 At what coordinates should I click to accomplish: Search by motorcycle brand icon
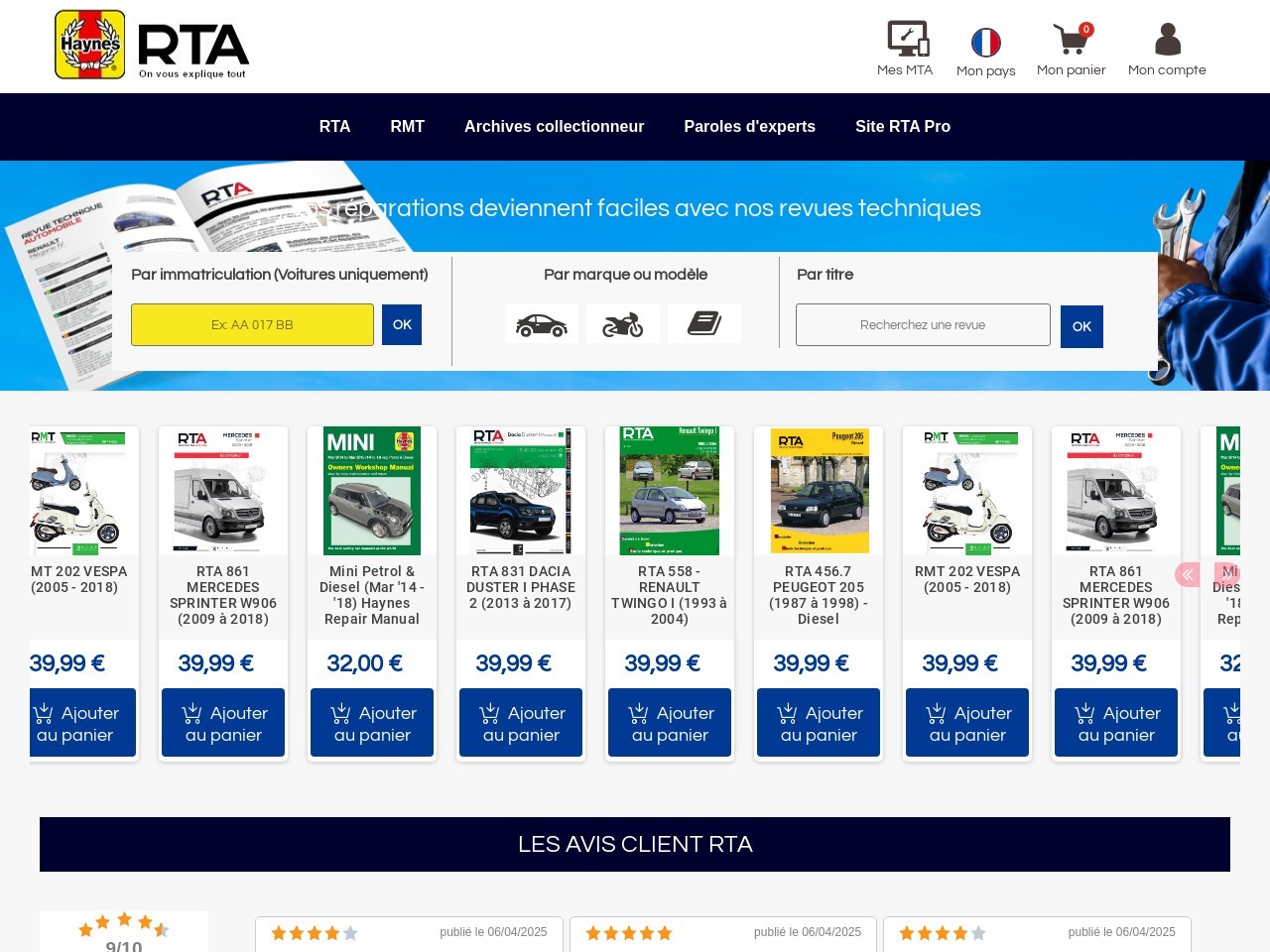tap(623, 324)
